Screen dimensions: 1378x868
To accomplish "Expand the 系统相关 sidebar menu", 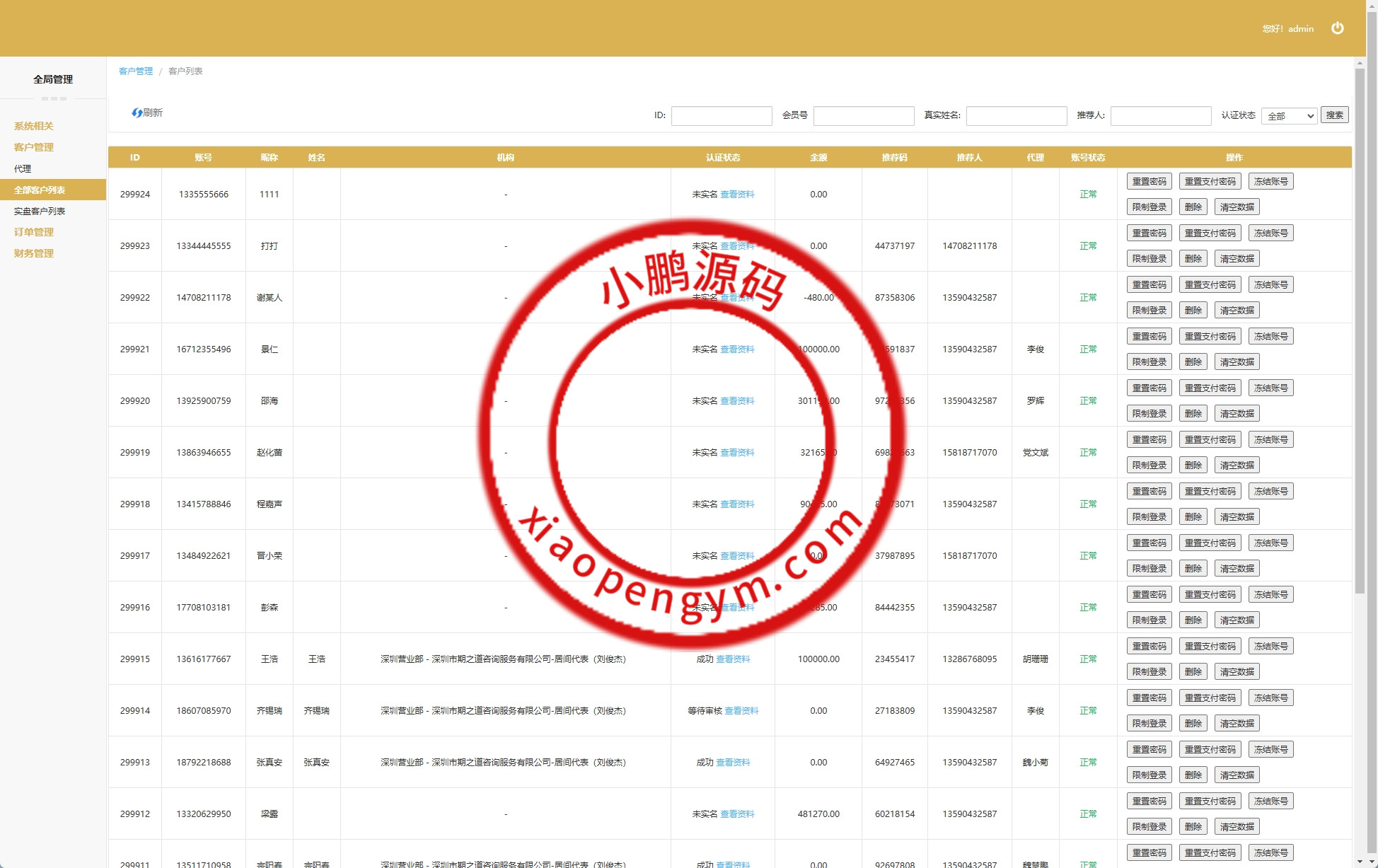I will coord(34,126).
